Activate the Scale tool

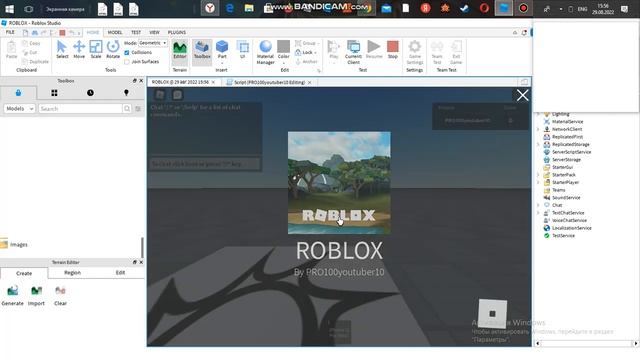pyautogui.click(x=96, y=50)
